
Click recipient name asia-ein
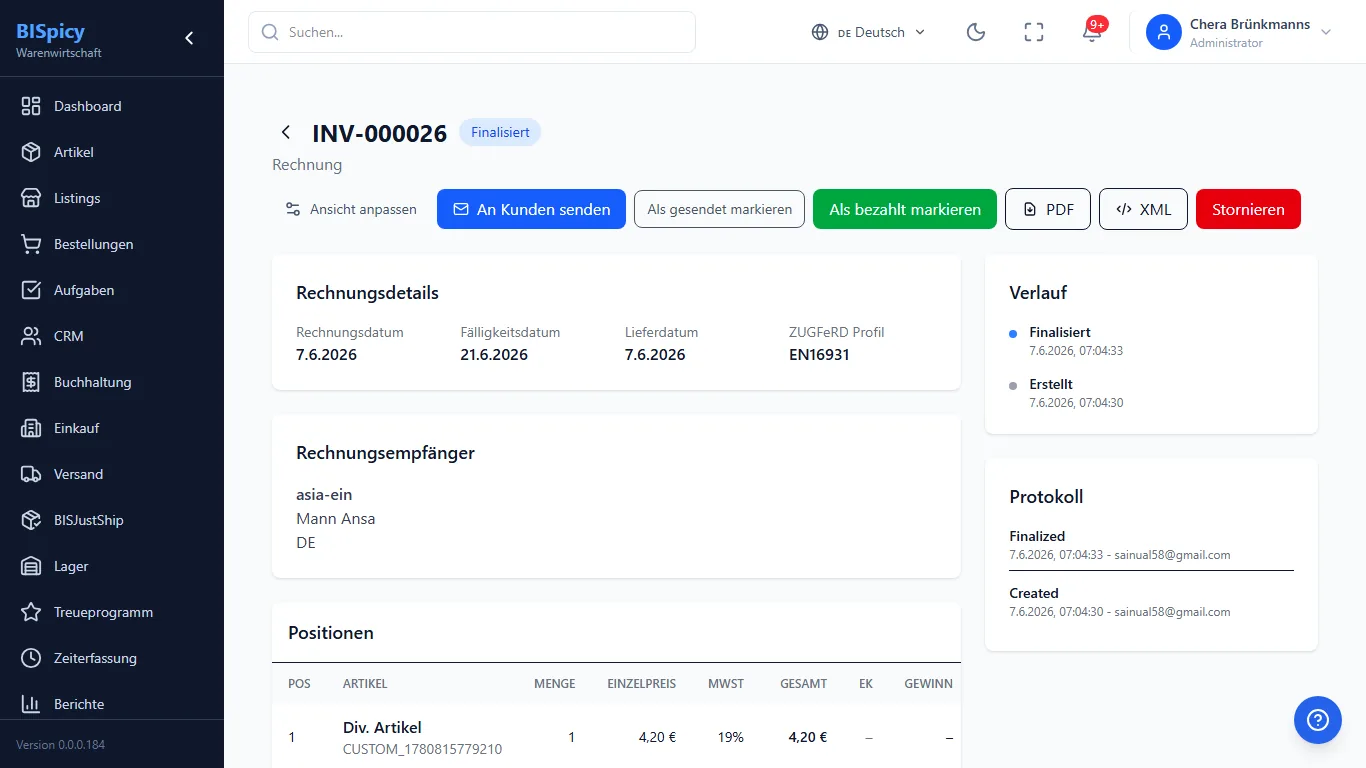tap(324, 494)
